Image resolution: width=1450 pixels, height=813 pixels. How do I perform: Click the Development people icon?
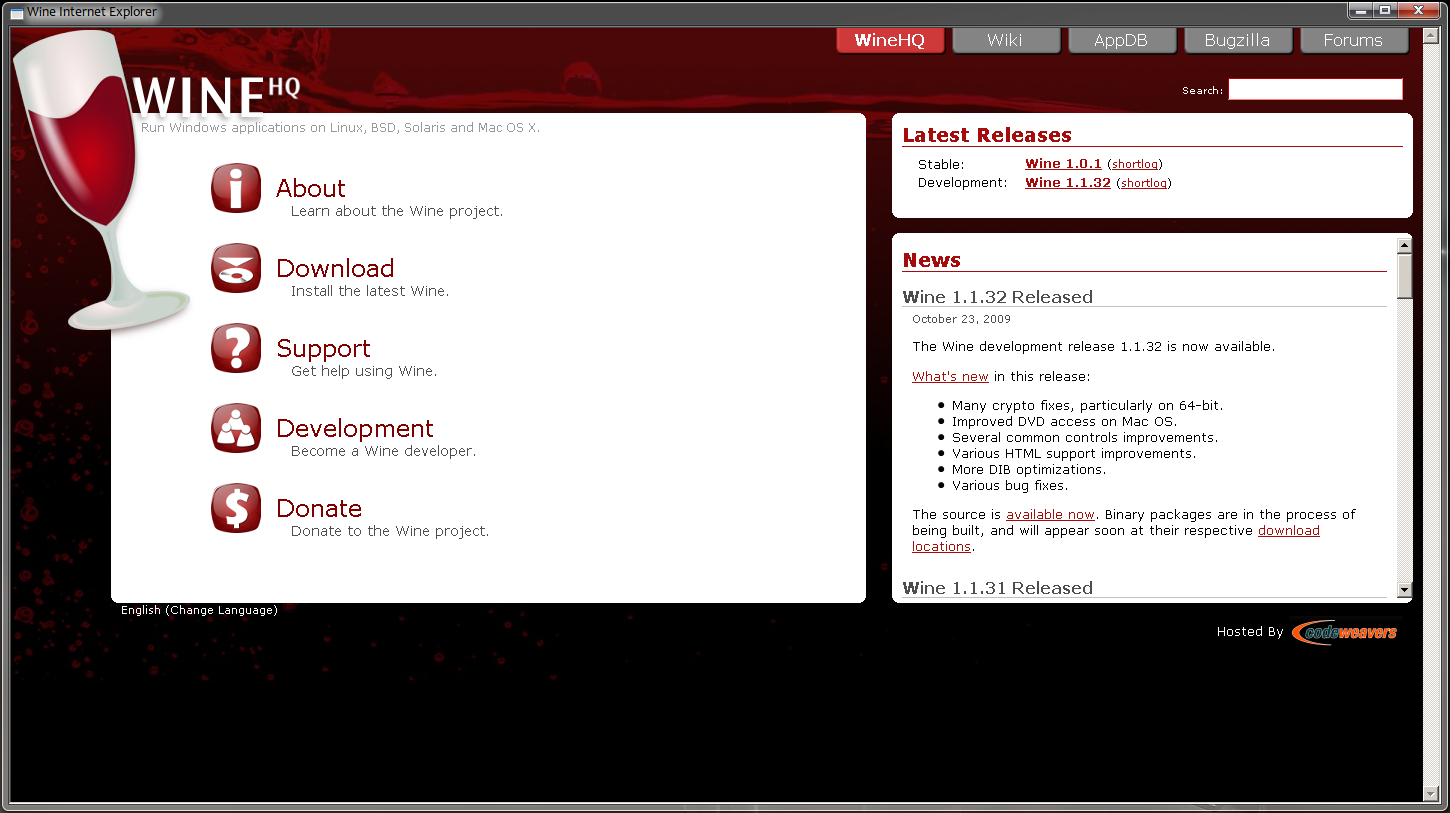(236, 428)
